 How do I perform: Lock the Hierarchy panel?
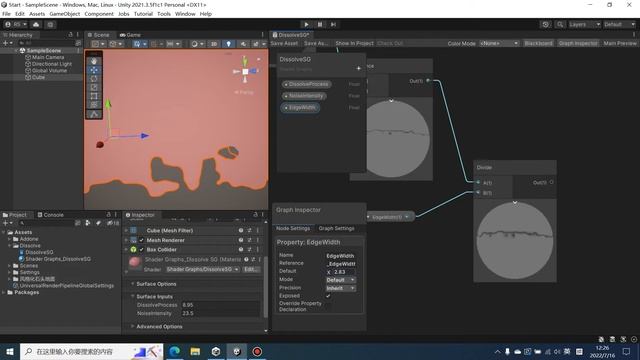[71, 35]
